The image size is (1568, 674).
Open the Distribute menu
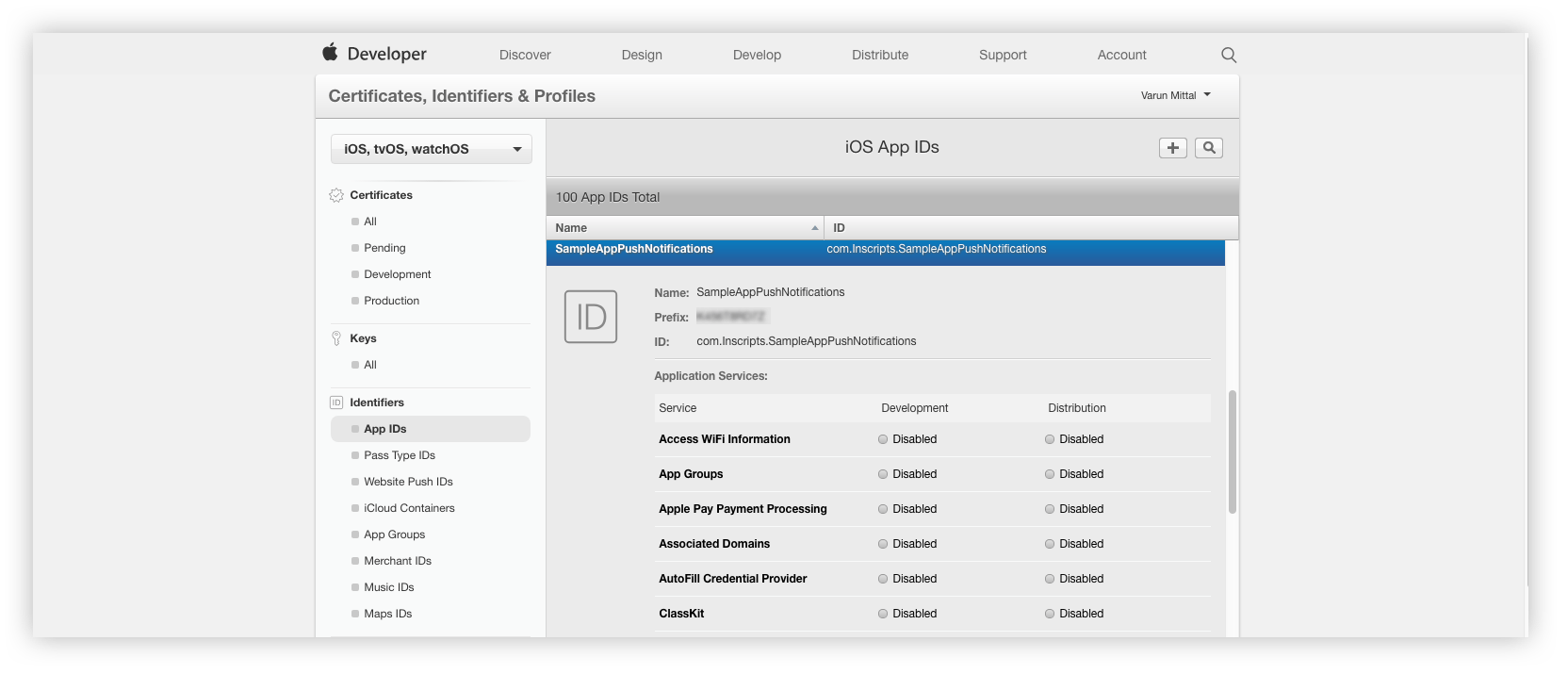coord(880,55)
